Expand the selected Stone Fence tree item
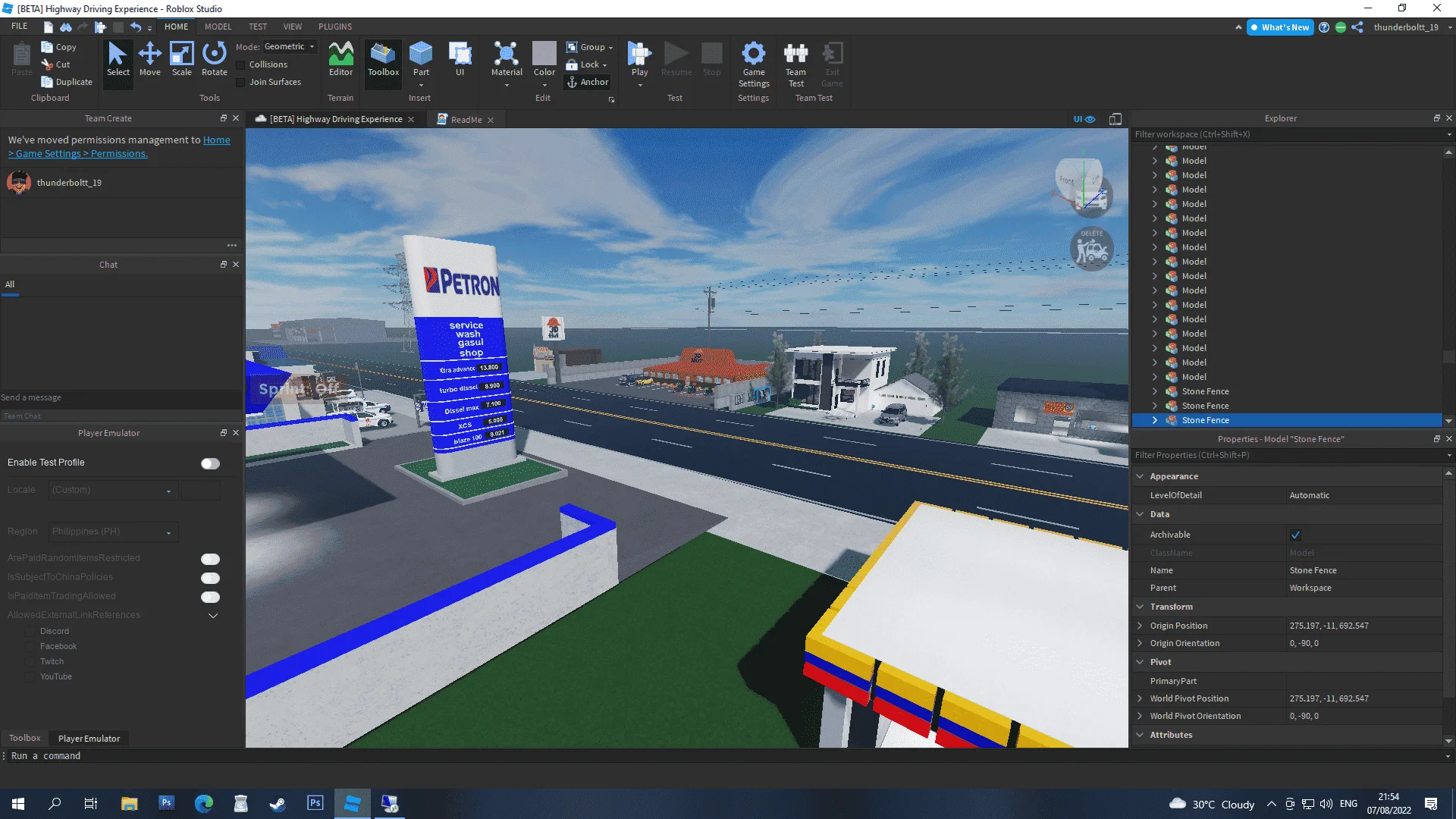The height and width of the screenshot is (819, 1456). [x=1155, y=420]
